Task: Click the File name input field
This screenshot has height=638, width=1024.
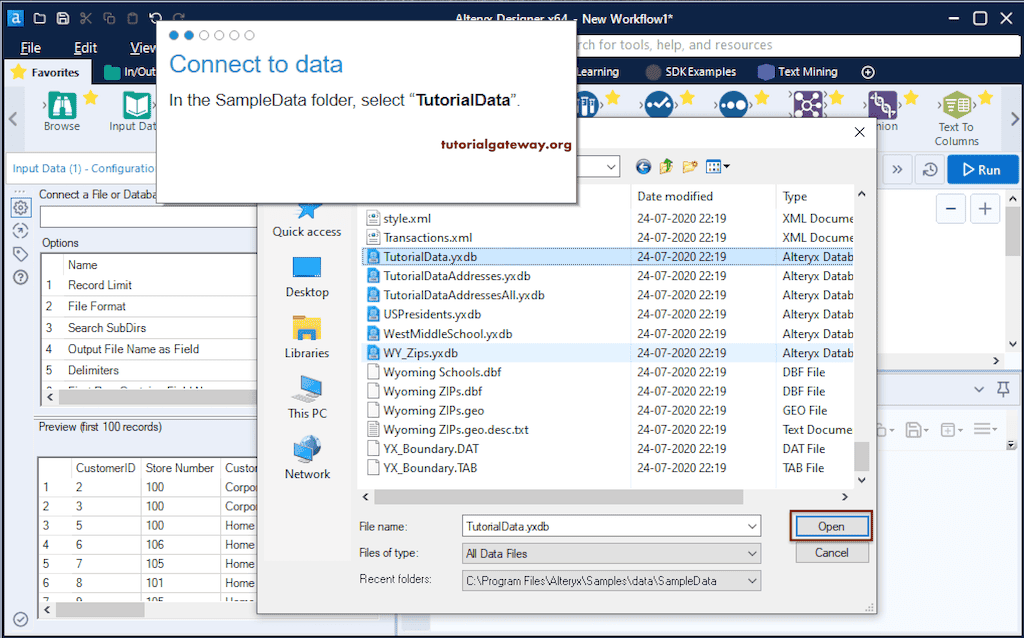Action: pos(605,526)
